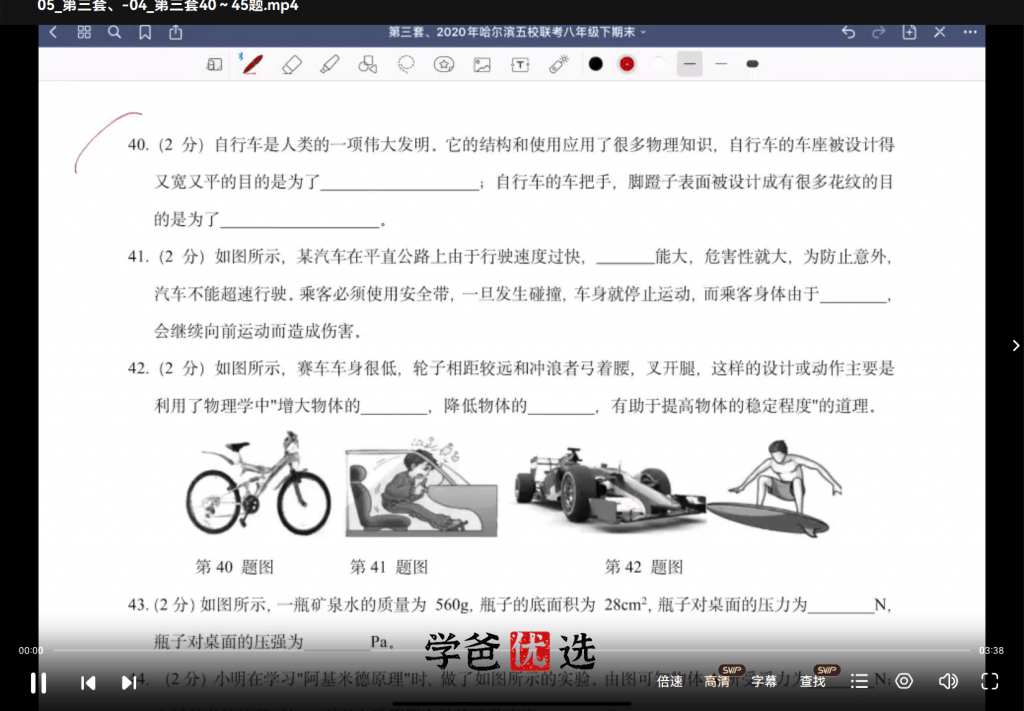The height and width of the screenshot is (711, 1024).
Task: Select the thin stroke thickness
Action: pos(721,64)
